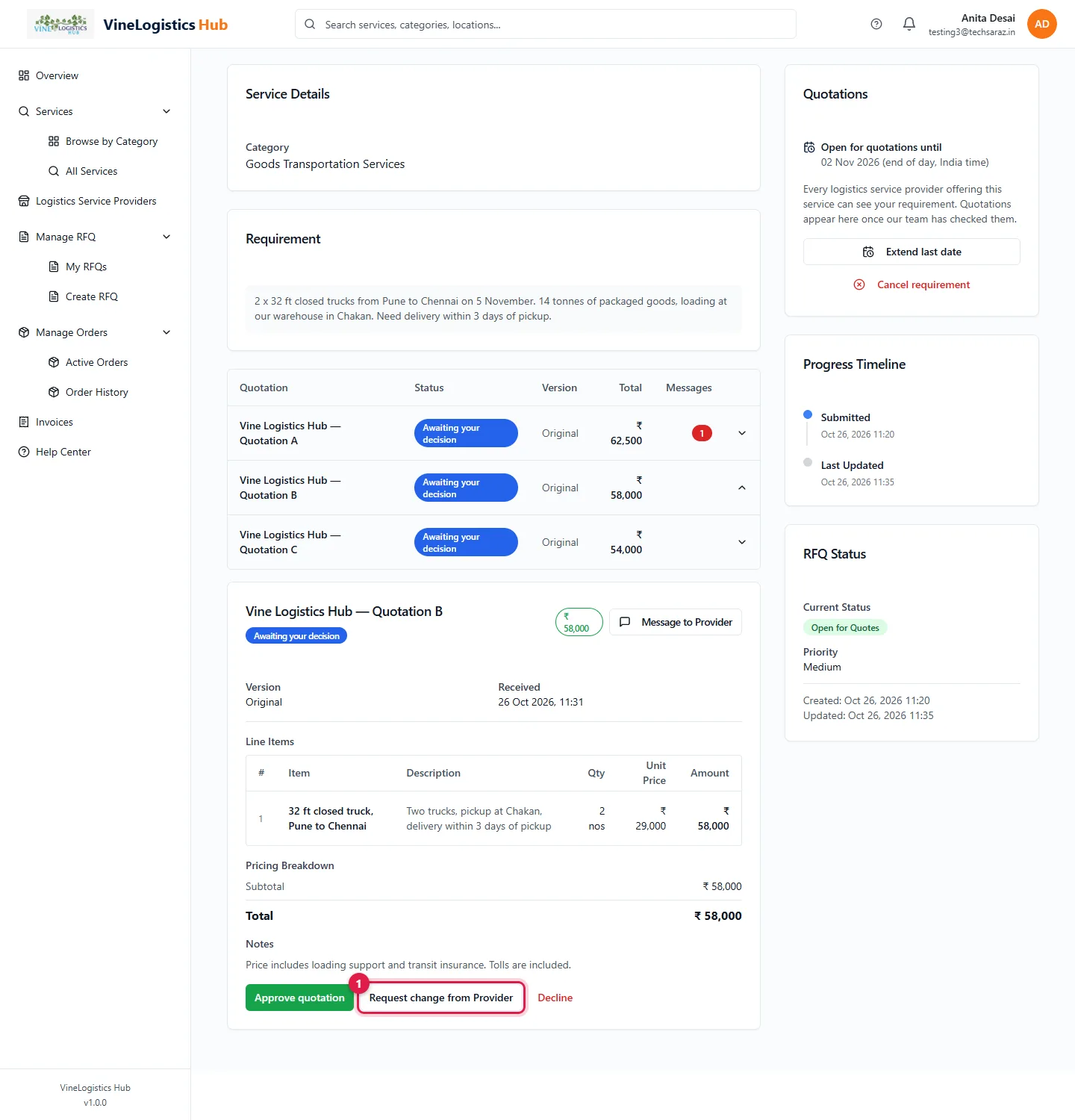Click the Submitted timeline dot
Image resolution: width=1075 pixels, height=1120 pixels.
click(808, 414)
